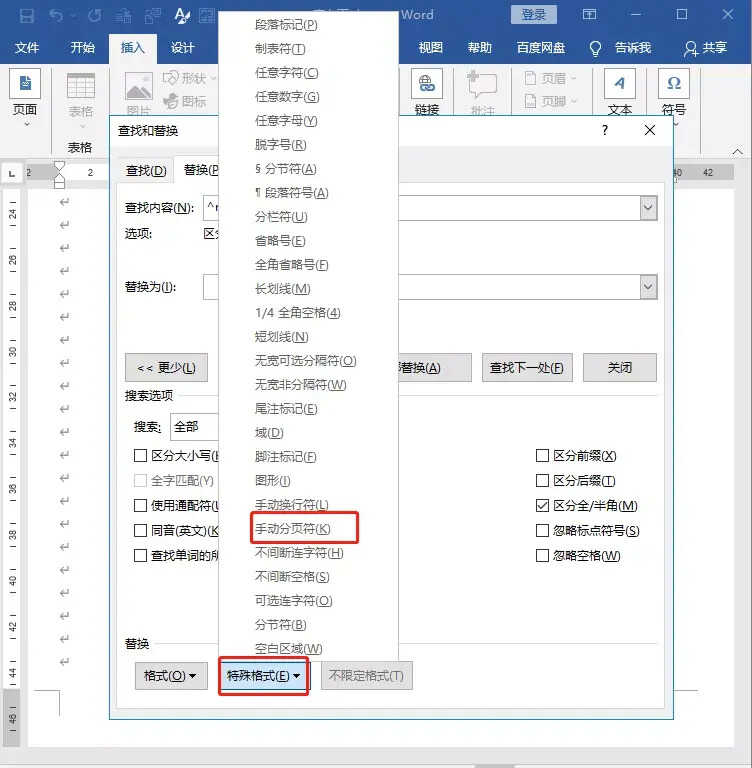Click the Redo icon in title bar
Image resolution: width=752 pixels, height=768 pixels.
click(95, 15)
